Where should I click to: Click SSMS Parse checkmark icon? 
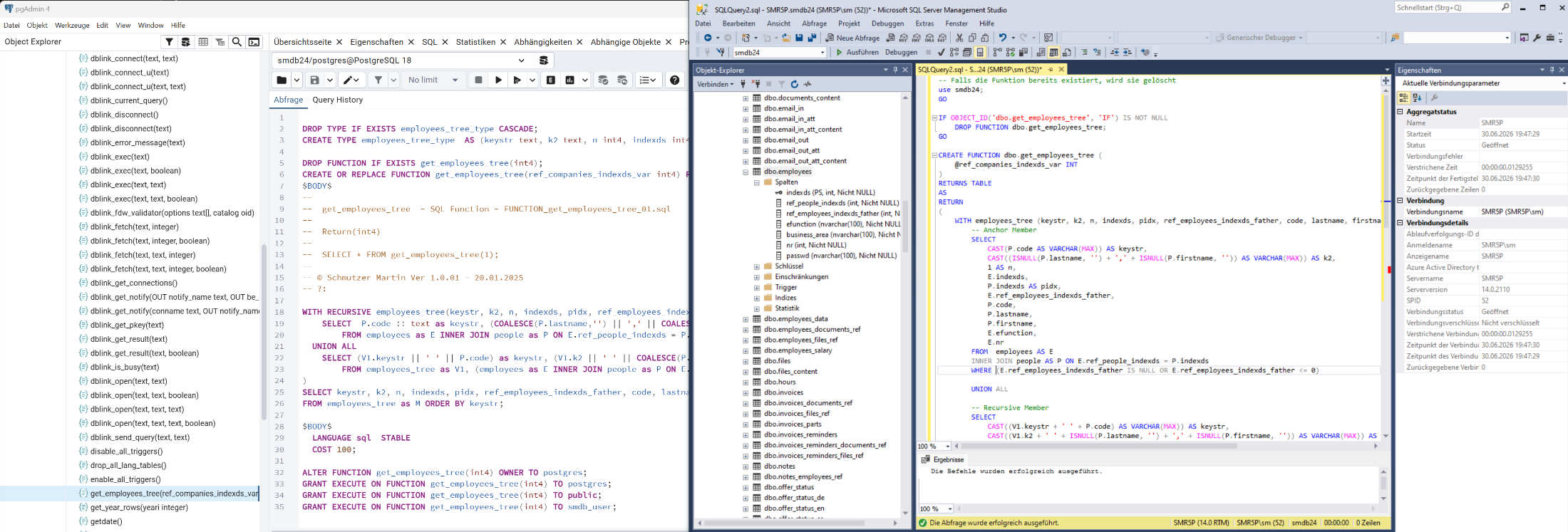pyautogui.click(x=941, y=52)
